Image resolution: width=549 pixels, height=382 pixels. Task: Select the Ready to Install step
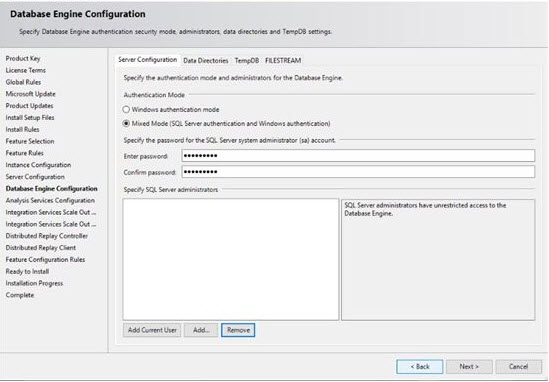pos(27,272)
